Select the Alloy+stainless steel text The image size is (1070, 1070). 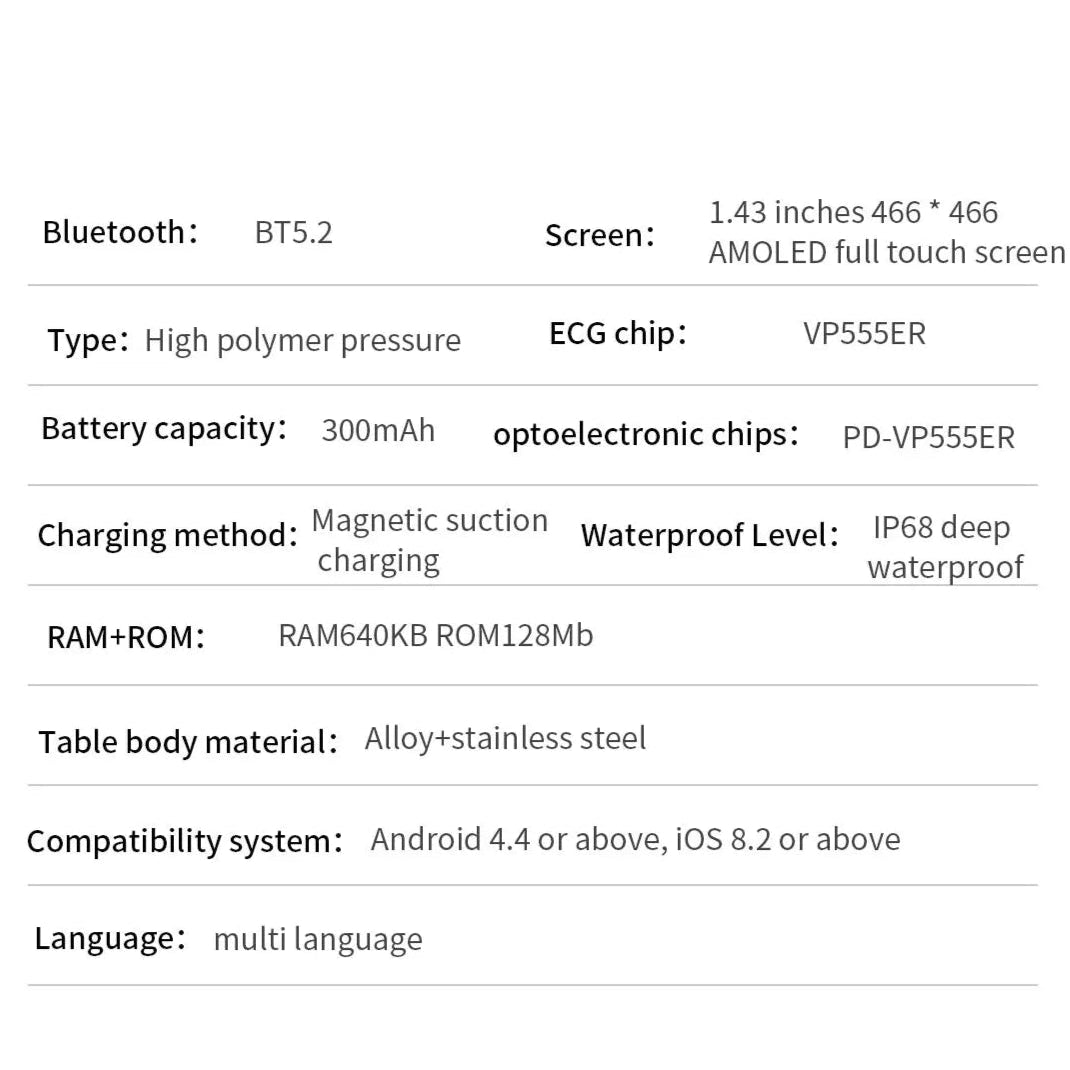point(506,738)
